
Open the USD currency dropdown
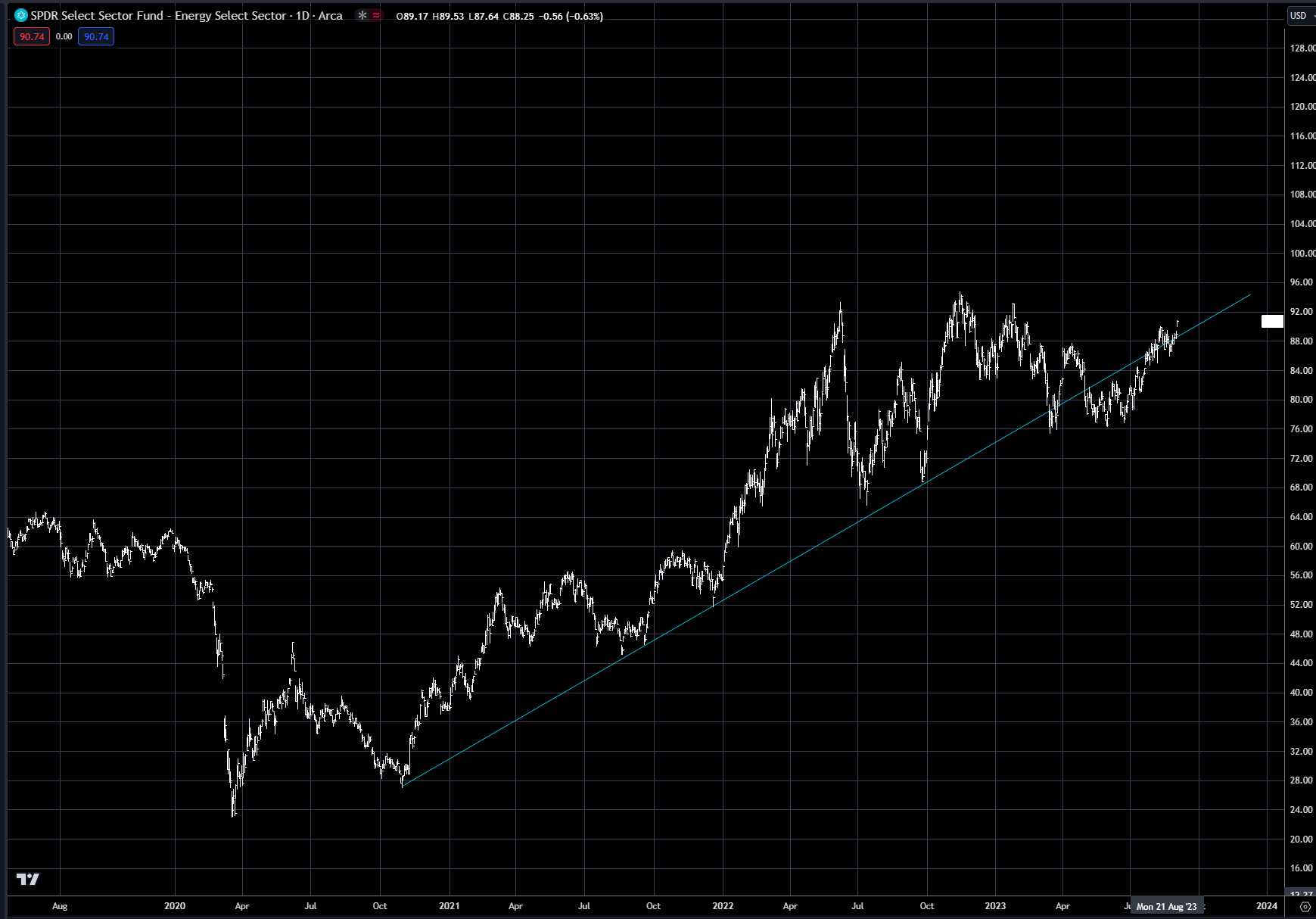[x=1302, y=15]
